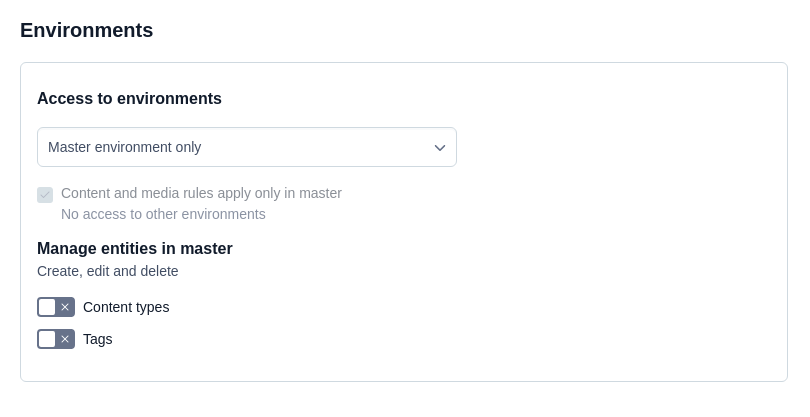This screenshot has height=417, width=810.
Task: Click the 'Create, edit and delete' description
Action: coord(108,271)
